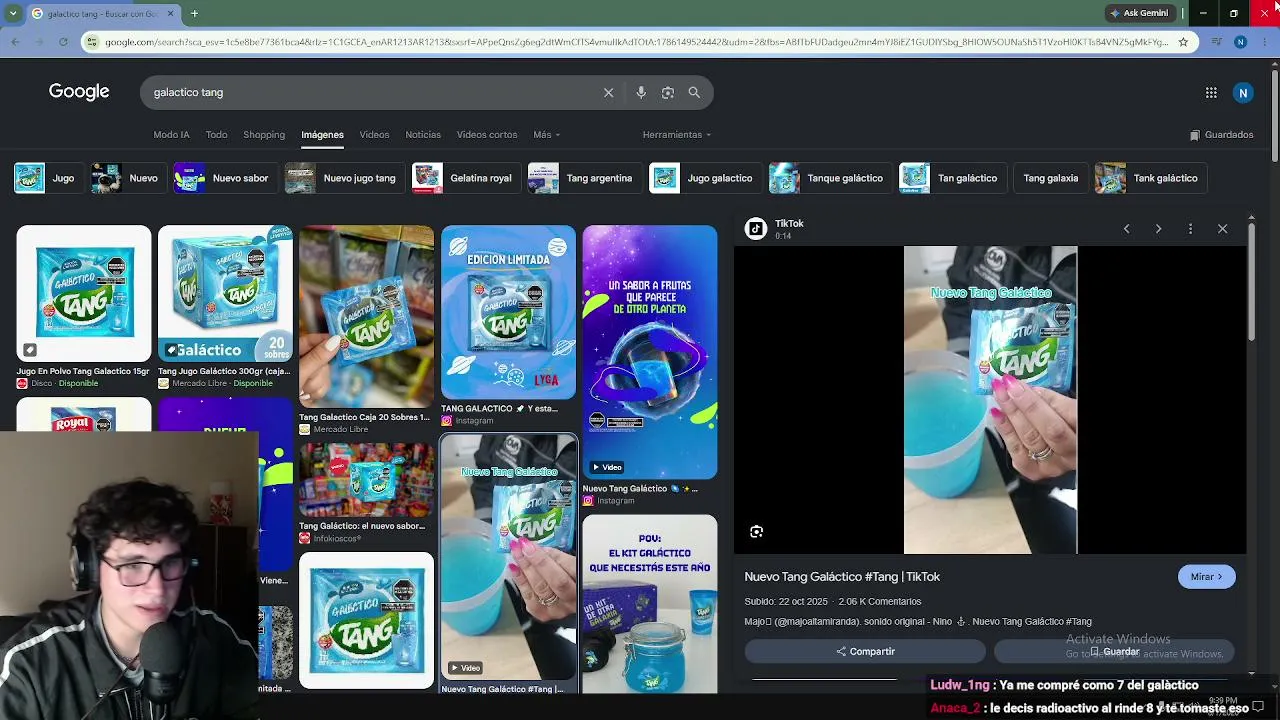Close the TikTok image preview panel
Screen dimensions: 1280x720
pos(1222,229)
